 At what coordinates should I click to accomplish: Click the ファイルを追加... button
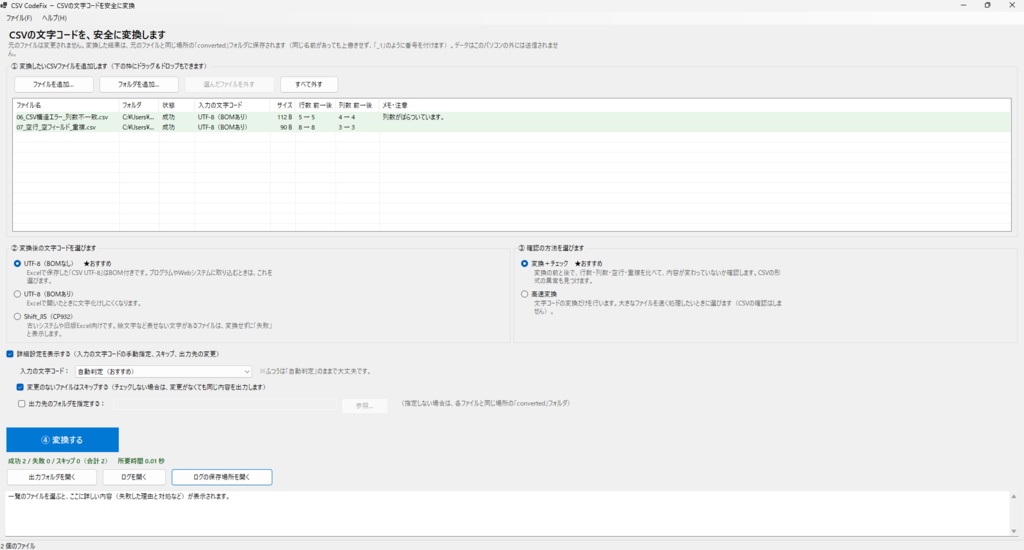pos(54,84)
